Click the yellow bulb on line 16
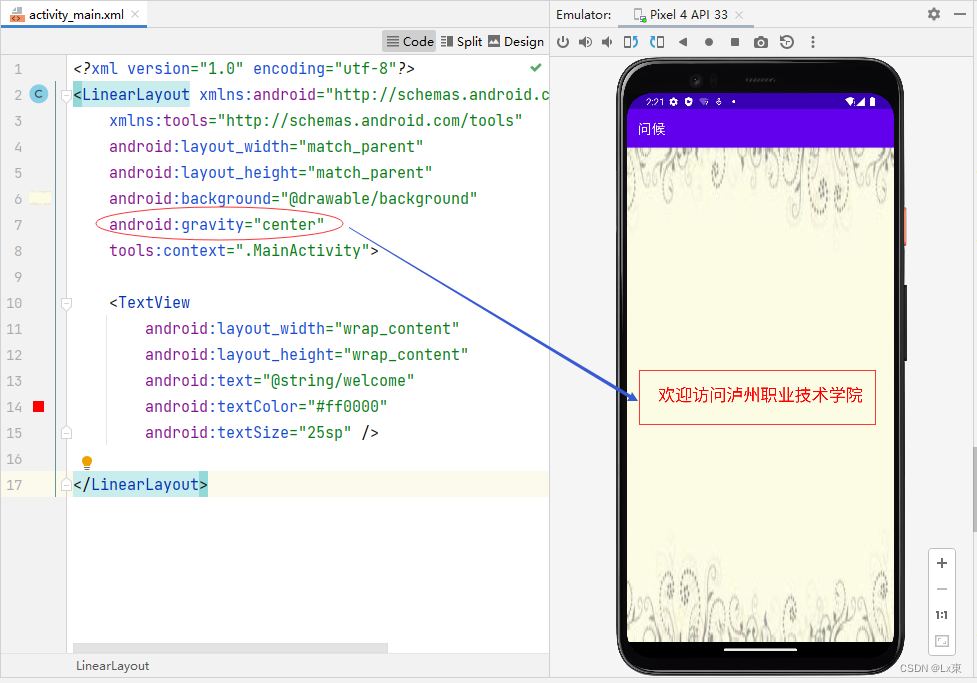The image size is (977, 683). 87,461
